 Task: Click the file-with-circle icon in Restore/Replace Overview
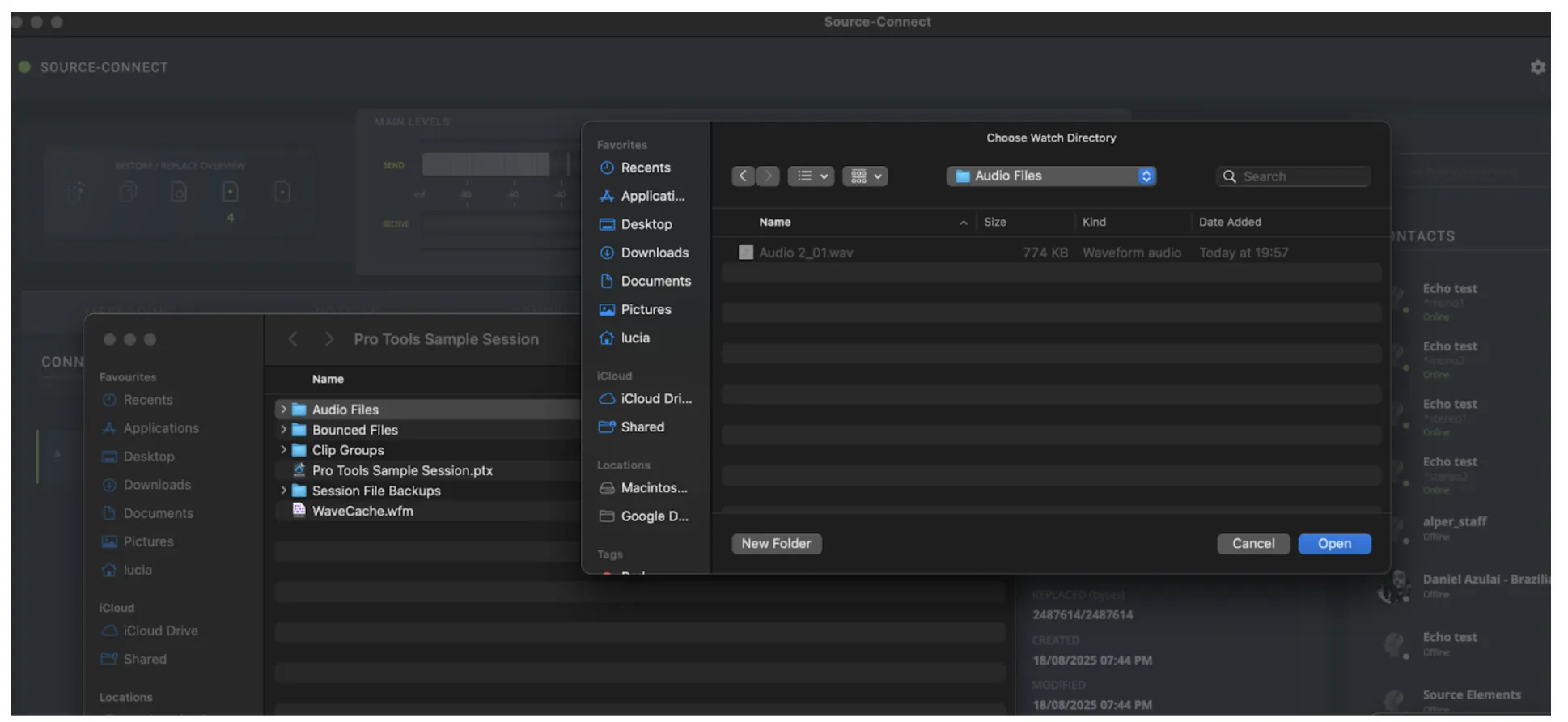pos(179,192)
